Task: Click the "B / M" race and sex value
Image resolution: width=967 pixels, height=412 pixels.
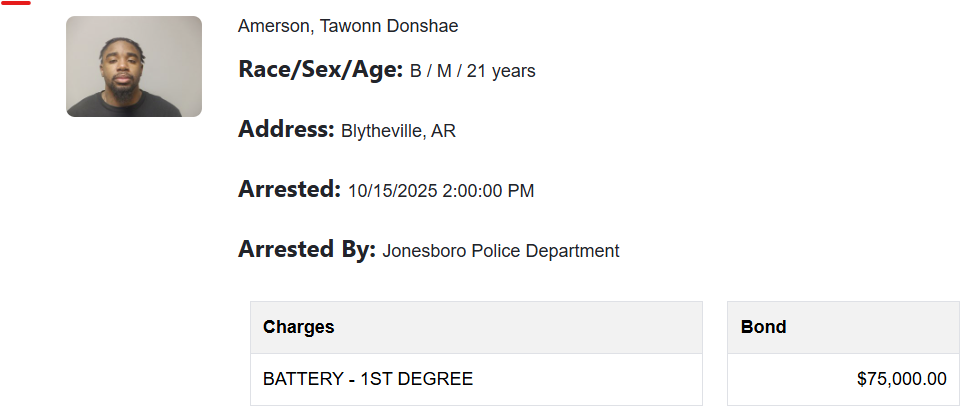Action: click(x=431, y=72)
